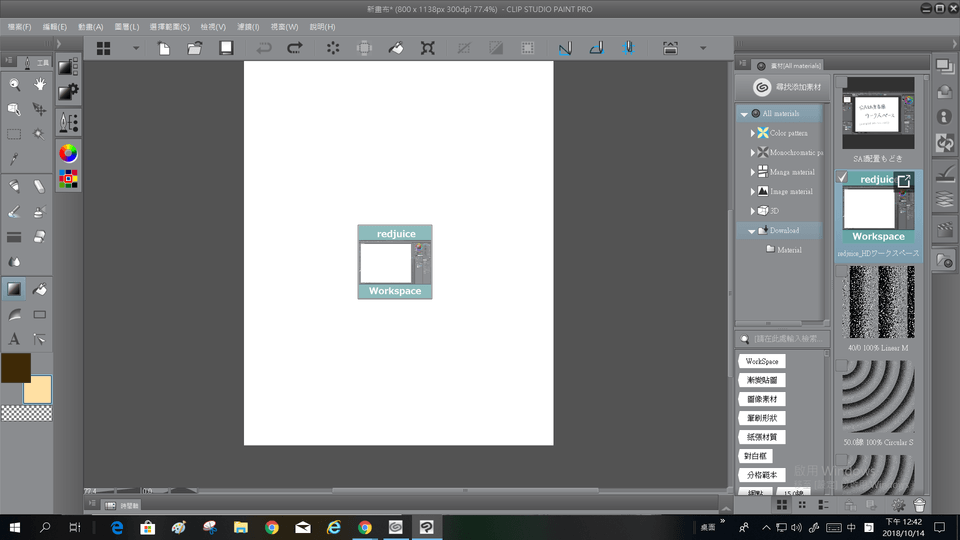Select the Figure curve tool

pos(14,315)
